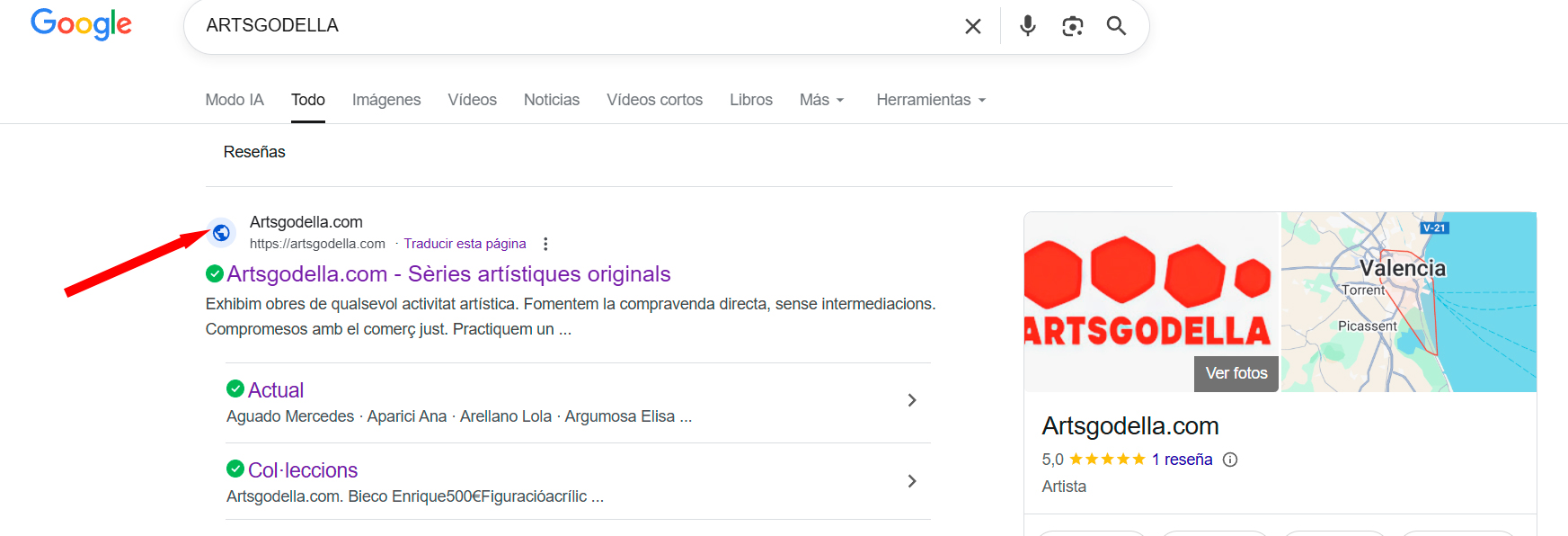Image resolution: width=1568 pixels, height=536 pixels.
Task: Click the magnifying glass search icon
Action: (x=1116, y=26)
